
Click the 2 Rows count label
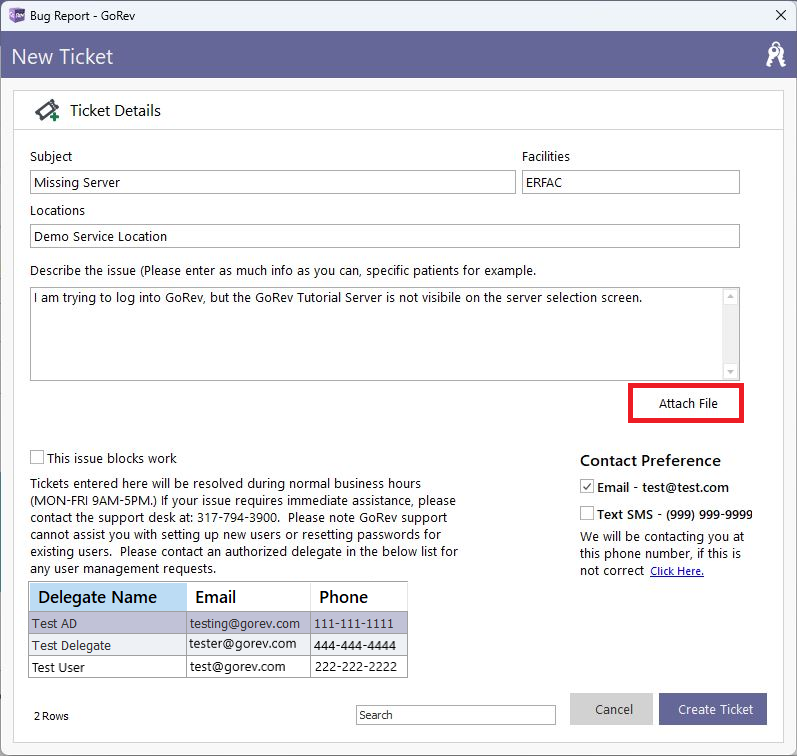[51, 716]
